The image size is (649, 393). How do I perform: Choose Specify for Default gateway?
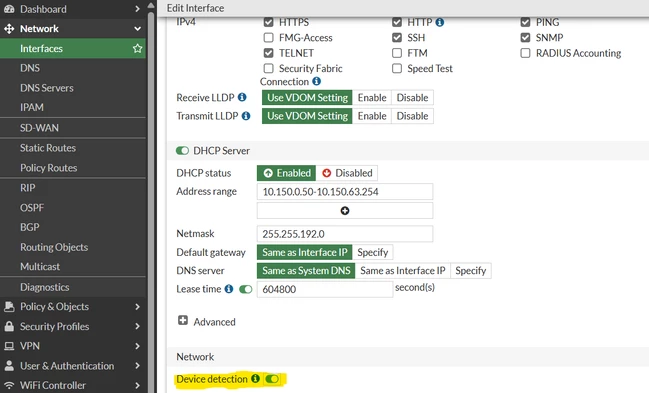(x=373, y=252)
